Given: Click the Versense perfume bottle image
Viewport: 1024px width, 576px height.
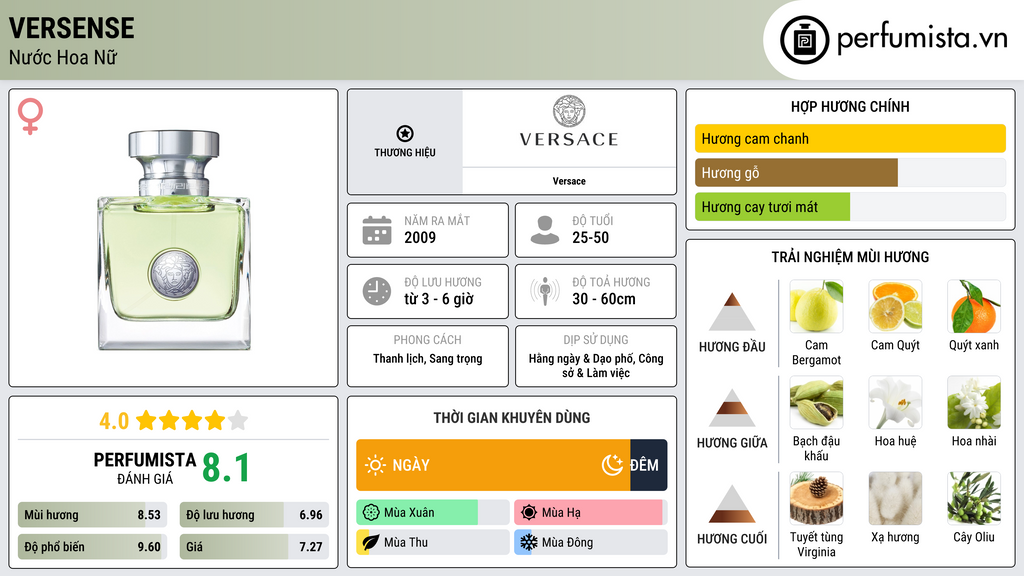Looking at the screenshot, I should tap(174, 238).
